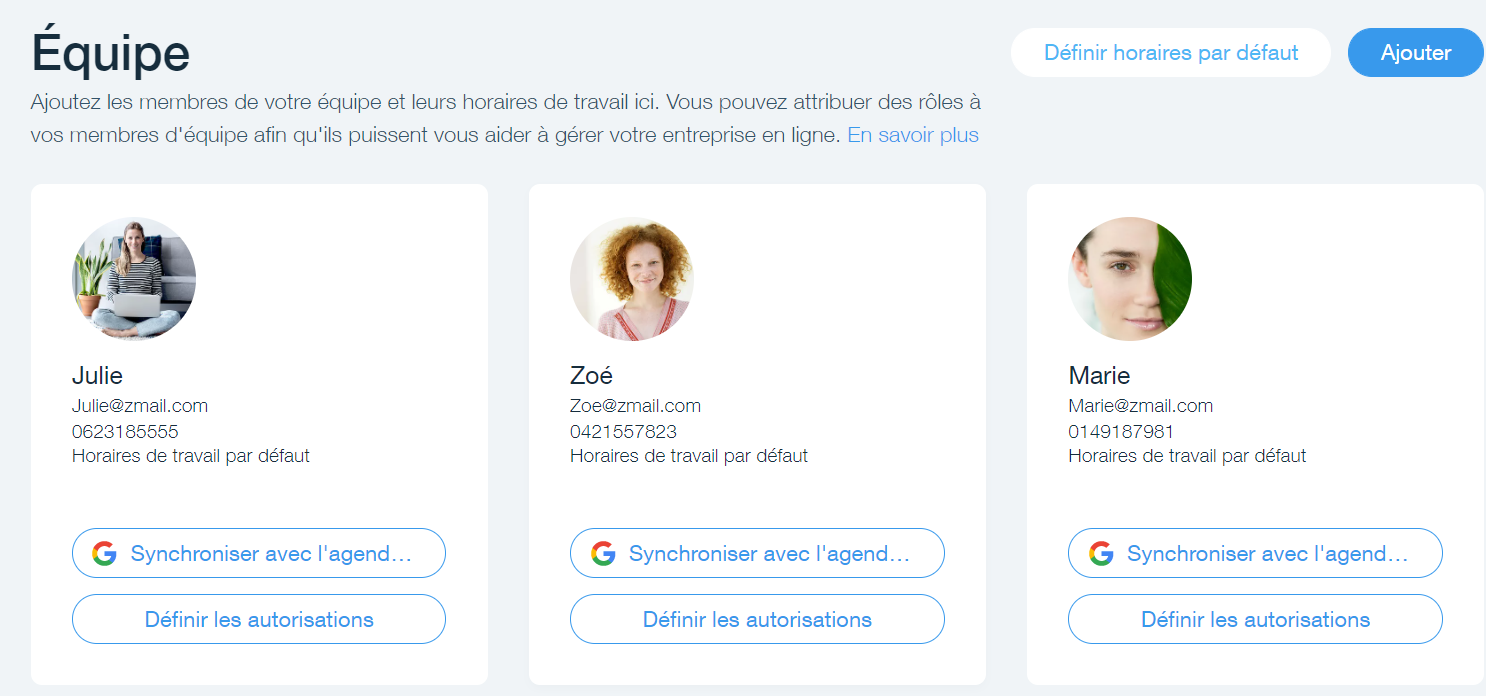Click Julie's email Julie@zmail.com
1486x696 pixels.
click(x=140, y=406)
